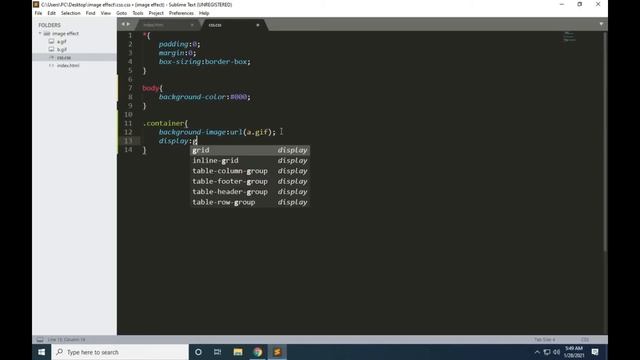640x360 pixels.
Task: Click the background-color property text
Action: pyautogui.click(x=192, y=97)
